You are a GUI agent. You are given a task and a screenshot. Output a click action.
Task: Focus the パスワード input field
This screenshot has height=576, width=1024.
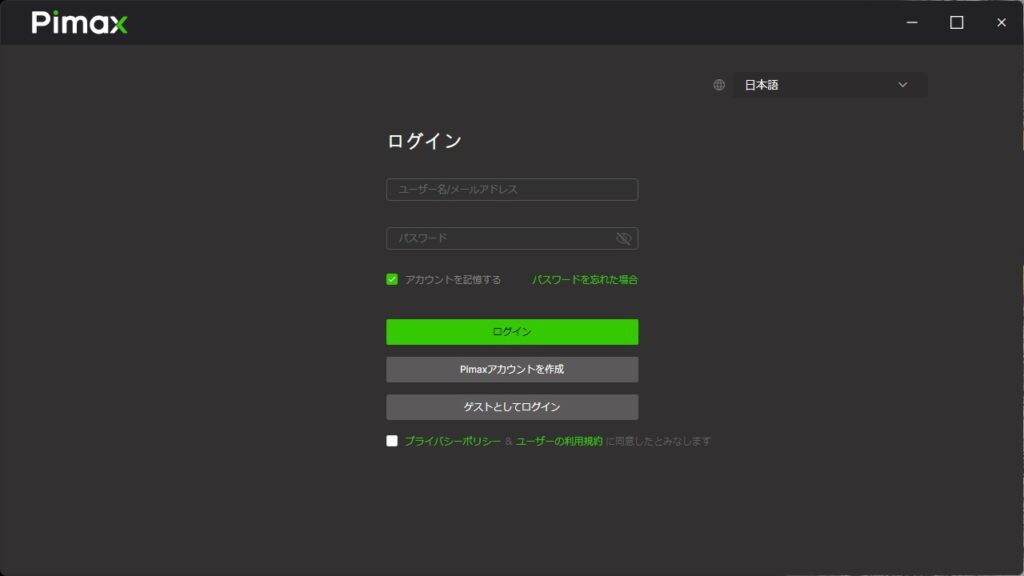[x=512, y=238]
